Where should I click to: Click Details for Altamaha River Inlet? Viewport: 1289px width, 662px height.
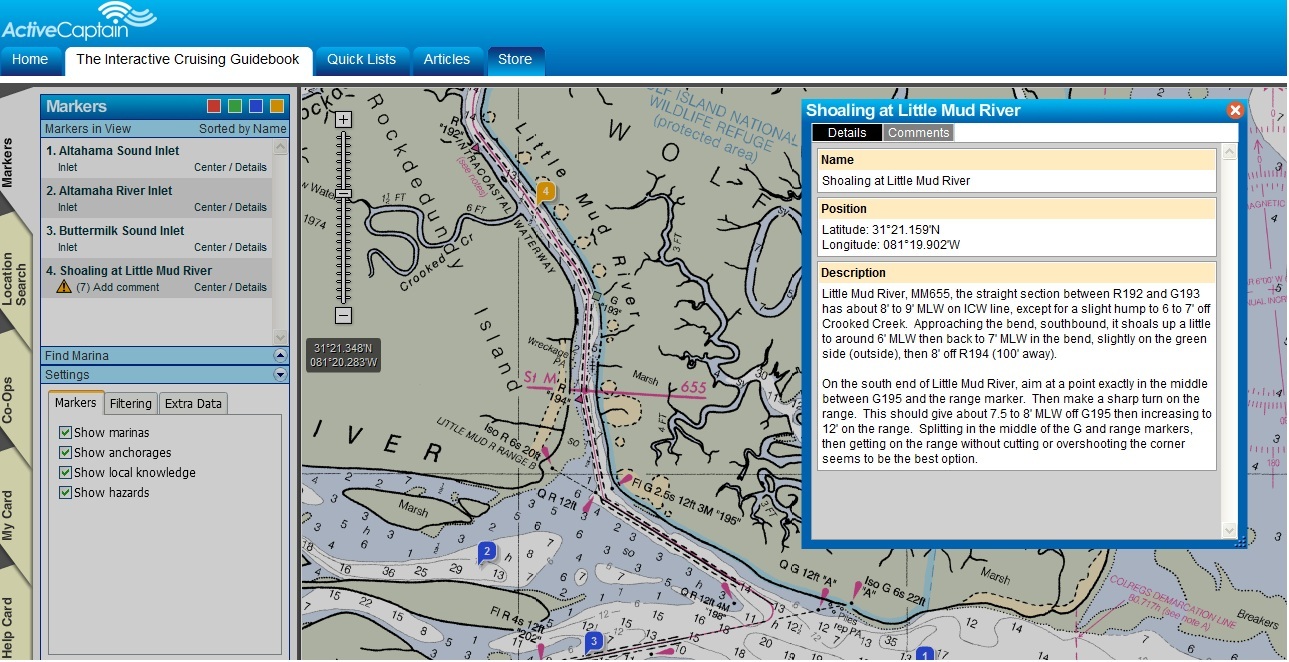click(251, 208)
